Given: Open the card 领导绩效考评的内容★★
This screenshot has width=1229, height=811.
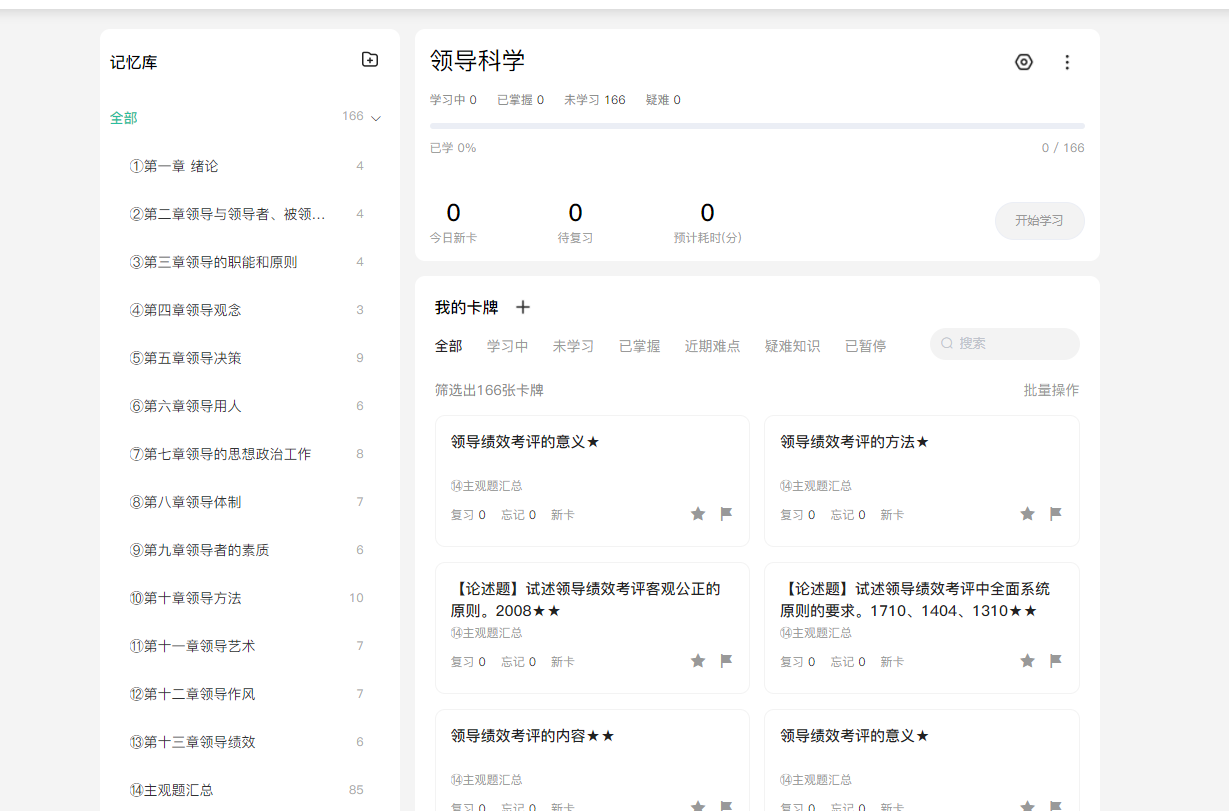Looking at the screenshot, I should [x=592, y=760].
